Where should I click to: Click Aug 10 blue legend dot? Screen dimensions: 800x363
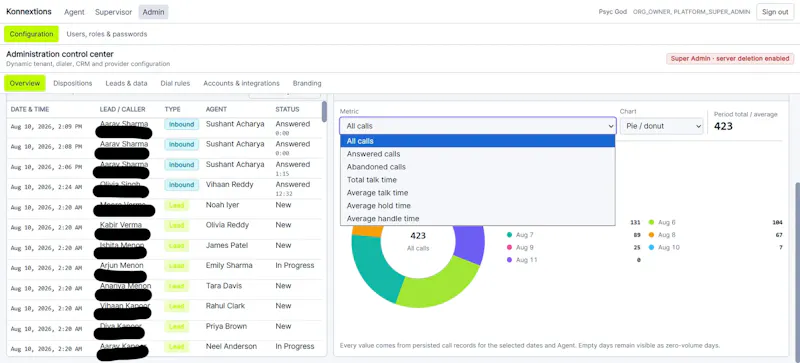pos(652,248)
